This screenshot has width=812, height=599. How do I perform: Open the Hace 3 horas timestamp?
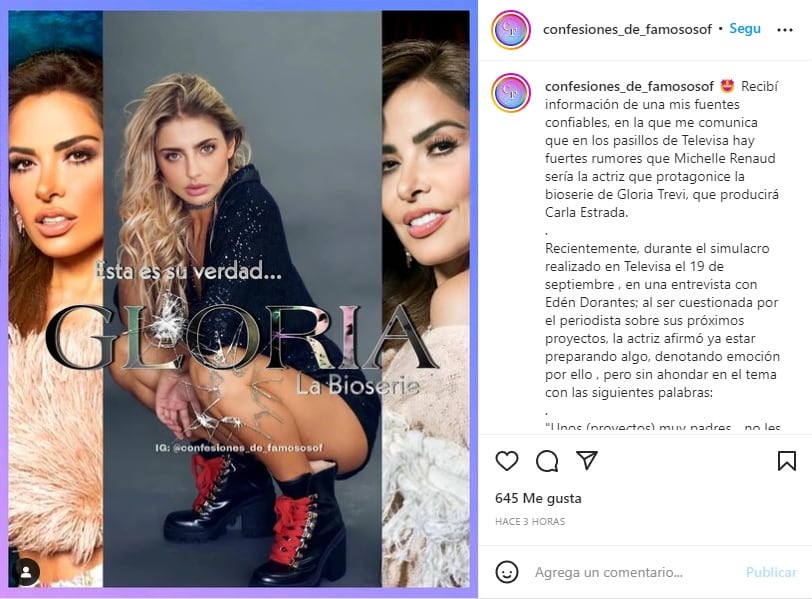[x=530, y=522]
